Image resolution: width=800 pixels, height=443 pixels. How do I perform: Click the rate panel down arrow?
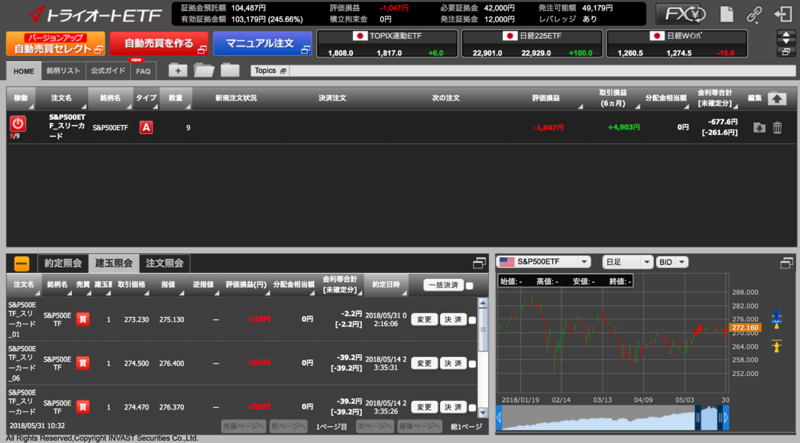(786, 42)
